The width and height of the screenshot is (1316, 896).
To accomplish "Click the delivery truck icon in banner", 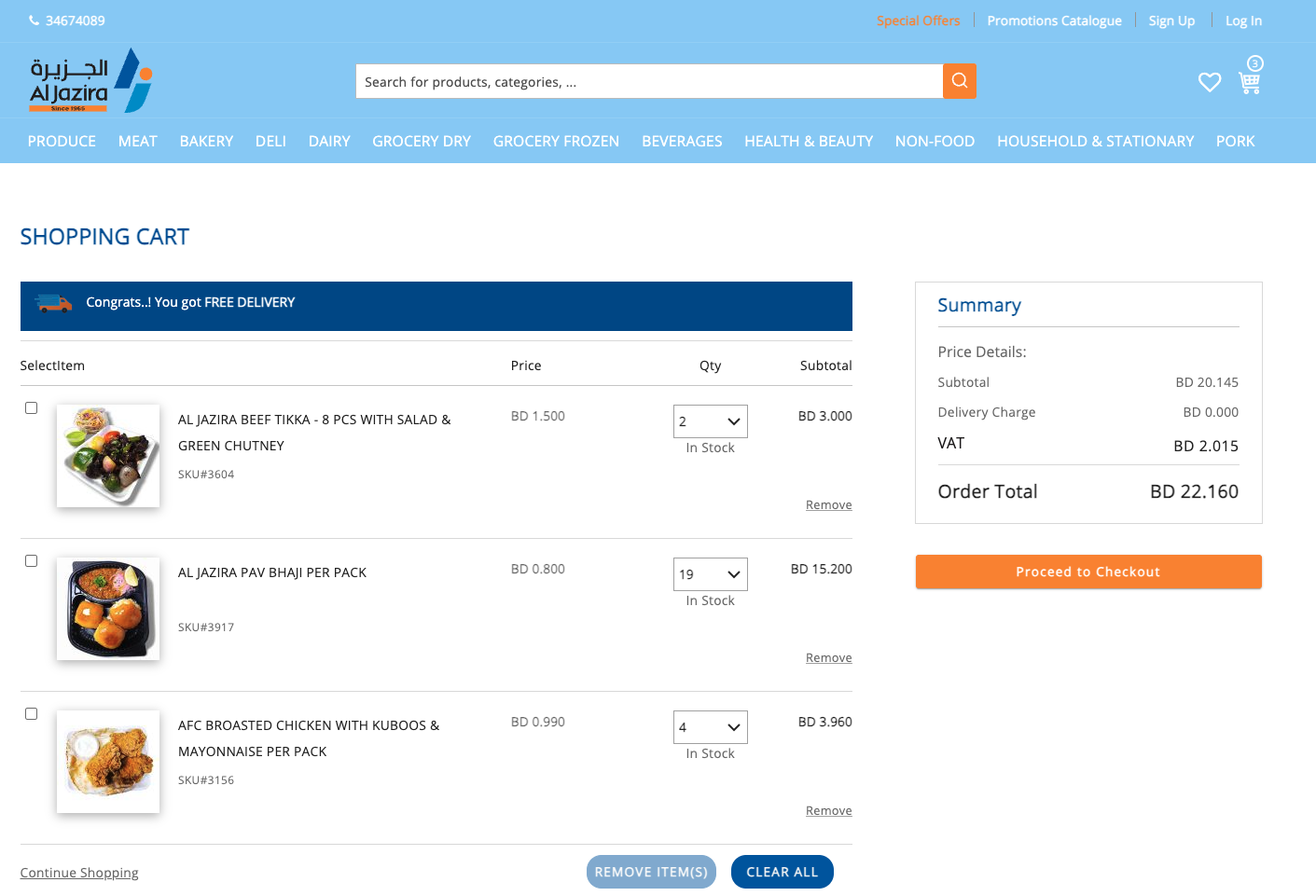I will tap(53, 303).
